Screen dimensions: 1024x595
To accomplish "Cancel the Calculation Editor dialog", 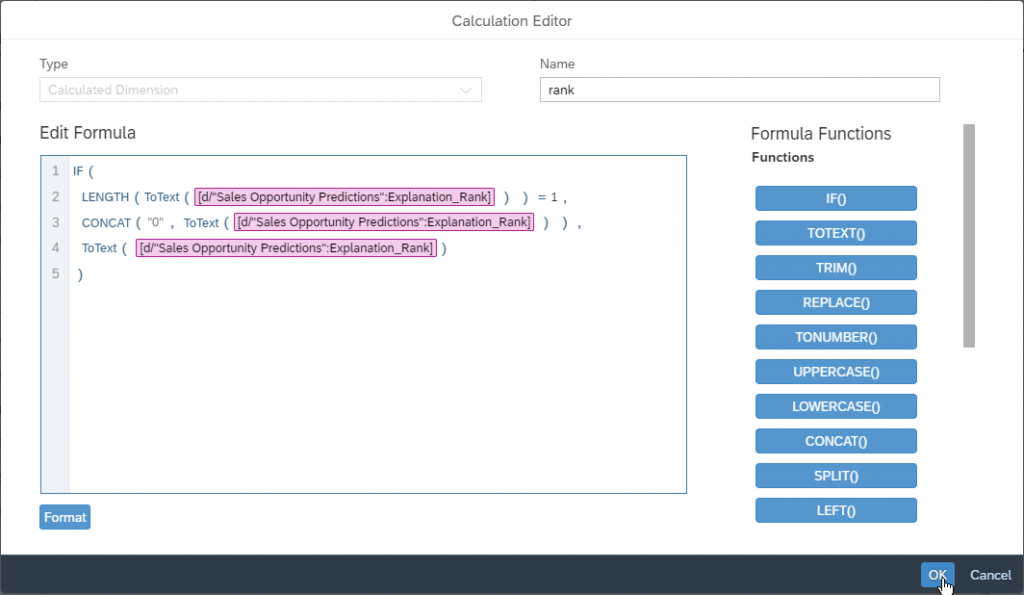I will (x=990, y=575).
